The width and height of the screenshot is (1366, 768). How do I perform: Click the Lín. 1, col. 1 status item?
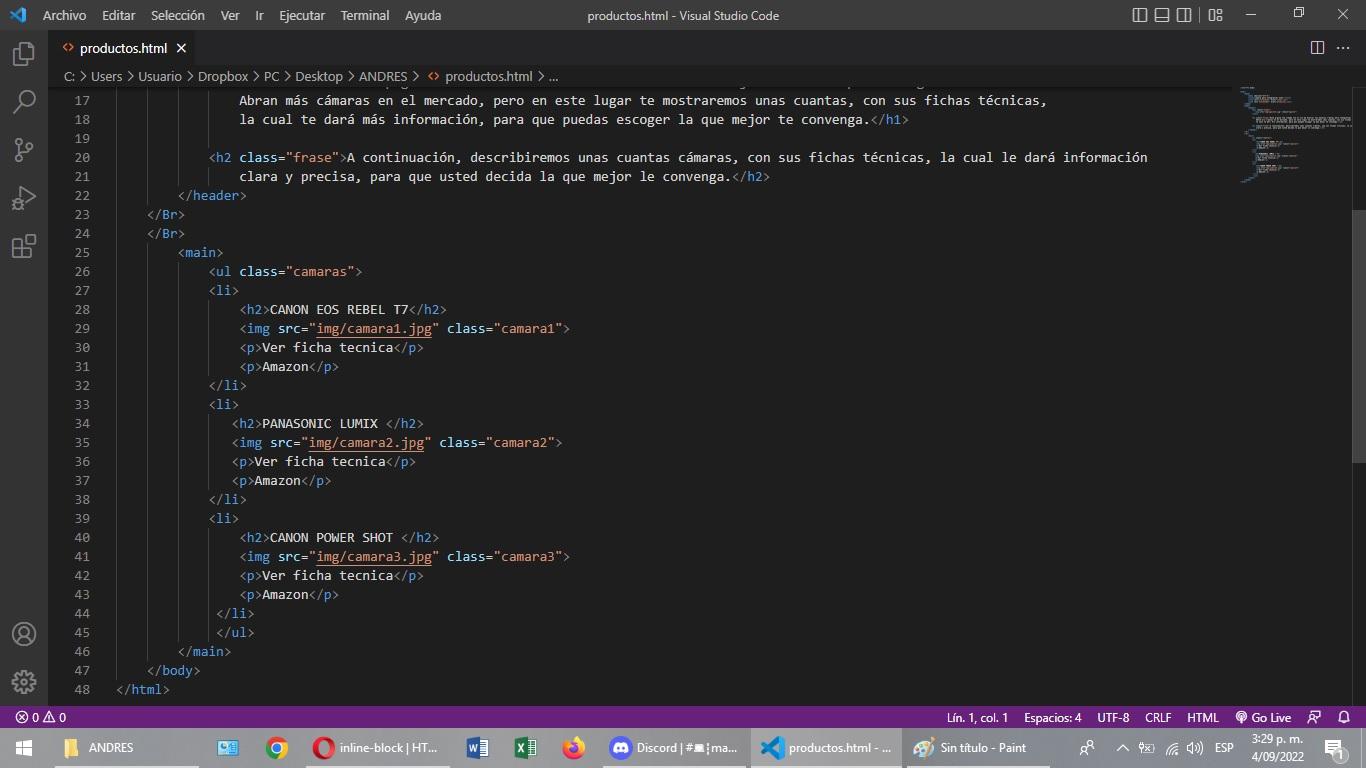click(x=978, y=717)
